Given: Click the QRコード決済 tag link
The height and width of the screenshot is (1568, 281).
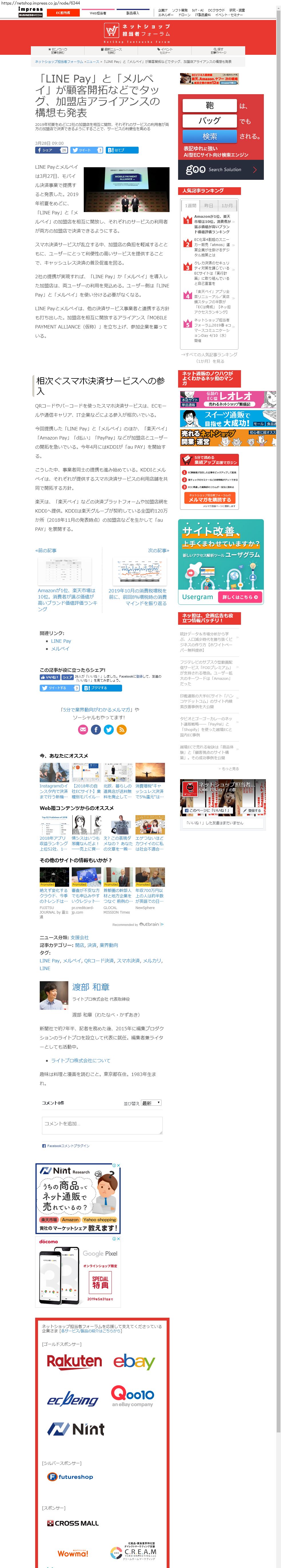Looking at the screenshot, I should (99, 961).
